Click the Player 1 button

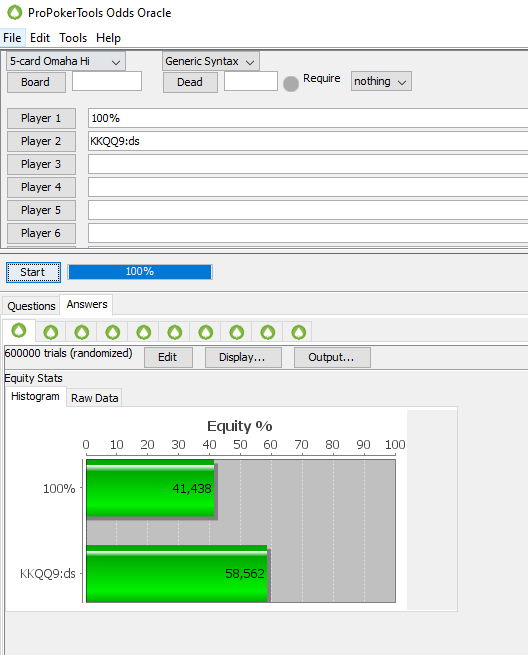tap(41, 118)
